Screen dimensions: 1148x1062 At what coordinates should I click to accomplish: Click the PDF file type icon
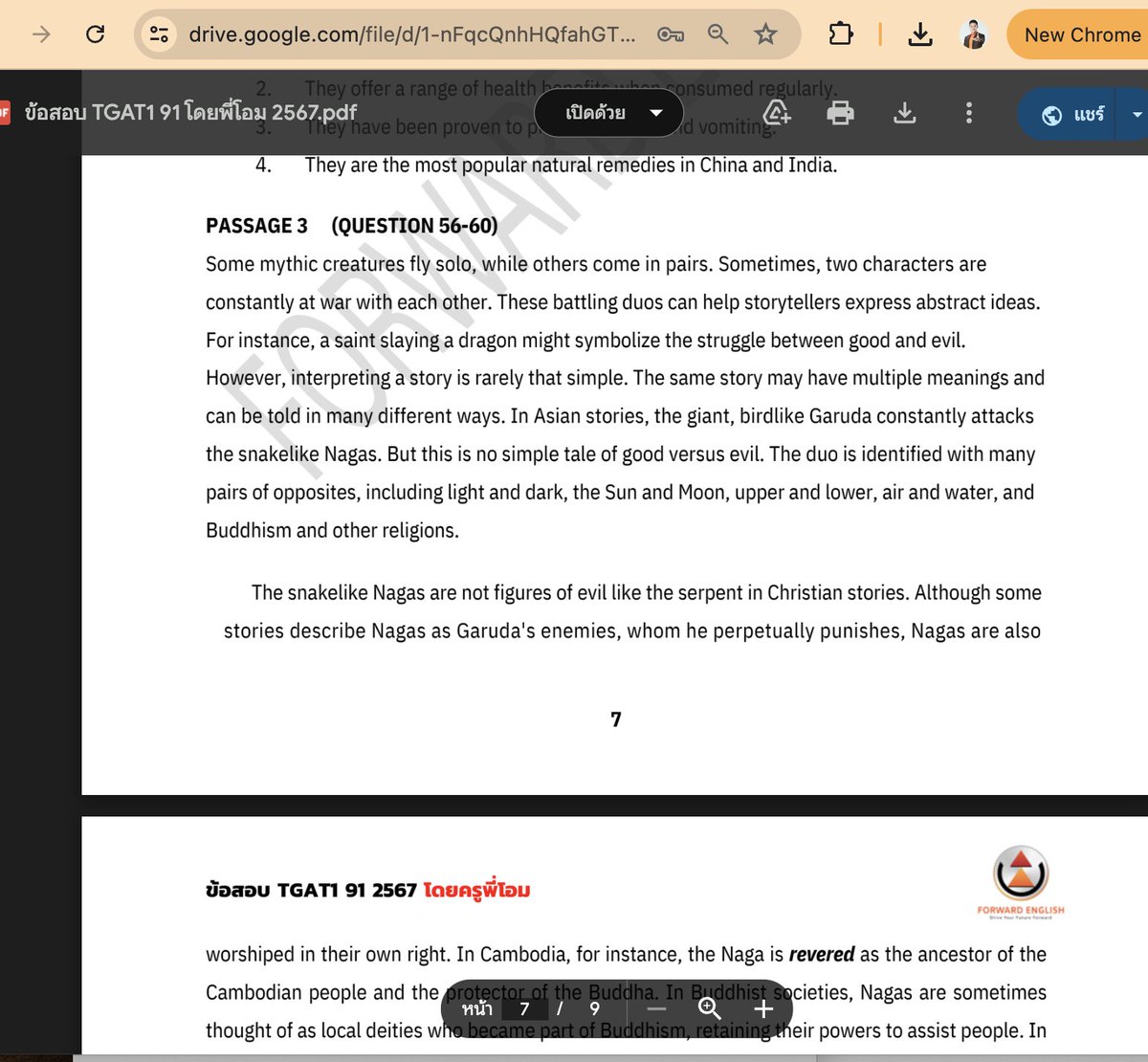[x=4, y=113]
